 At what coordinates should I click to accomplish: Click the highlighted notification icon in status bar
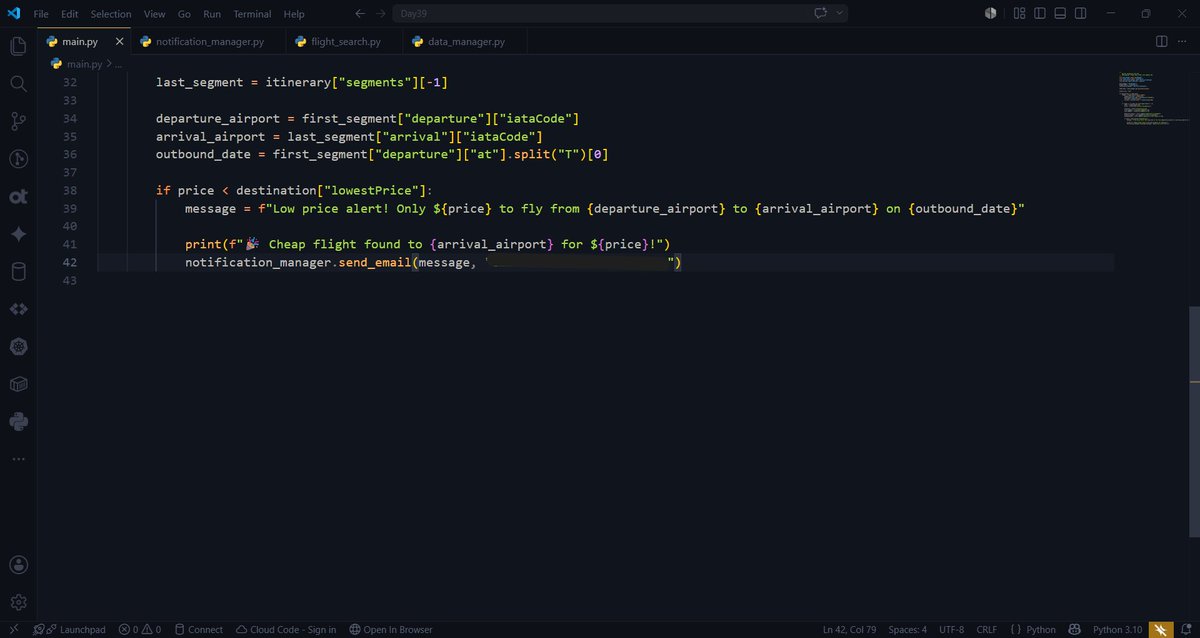(x=1160, y=629)
